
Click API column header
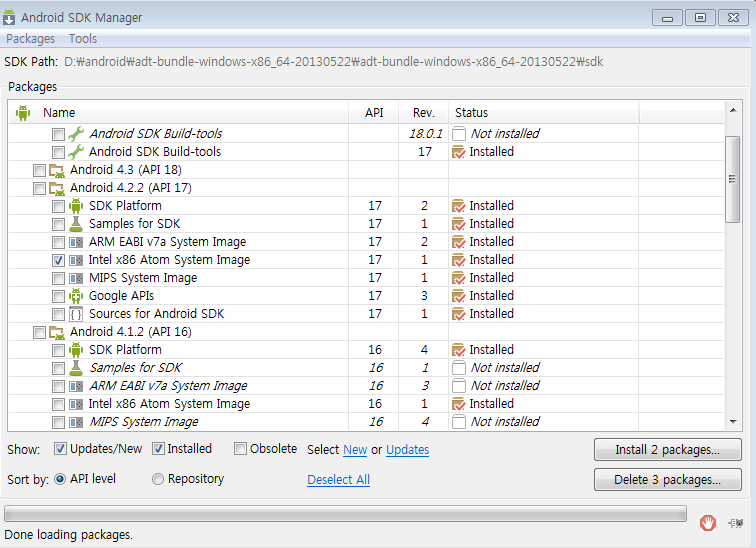point(374,113)
